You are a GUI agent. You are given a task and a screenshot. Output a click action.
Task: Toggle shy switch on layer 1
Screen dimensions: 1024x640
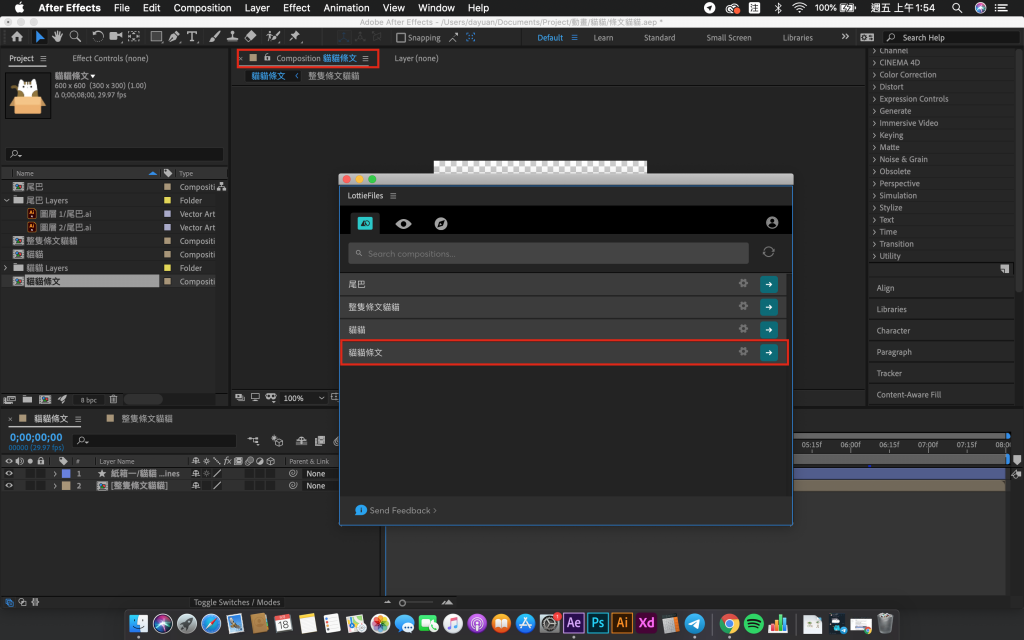click(x=195, y=473)
